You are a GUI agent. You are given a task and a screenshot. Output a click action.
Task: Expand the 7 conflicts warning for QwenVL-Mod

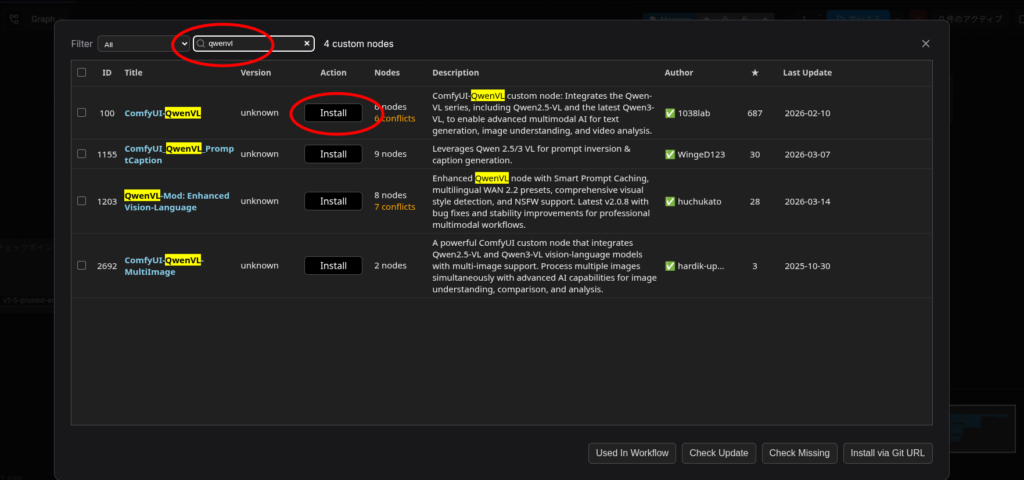tap(394, 207)
